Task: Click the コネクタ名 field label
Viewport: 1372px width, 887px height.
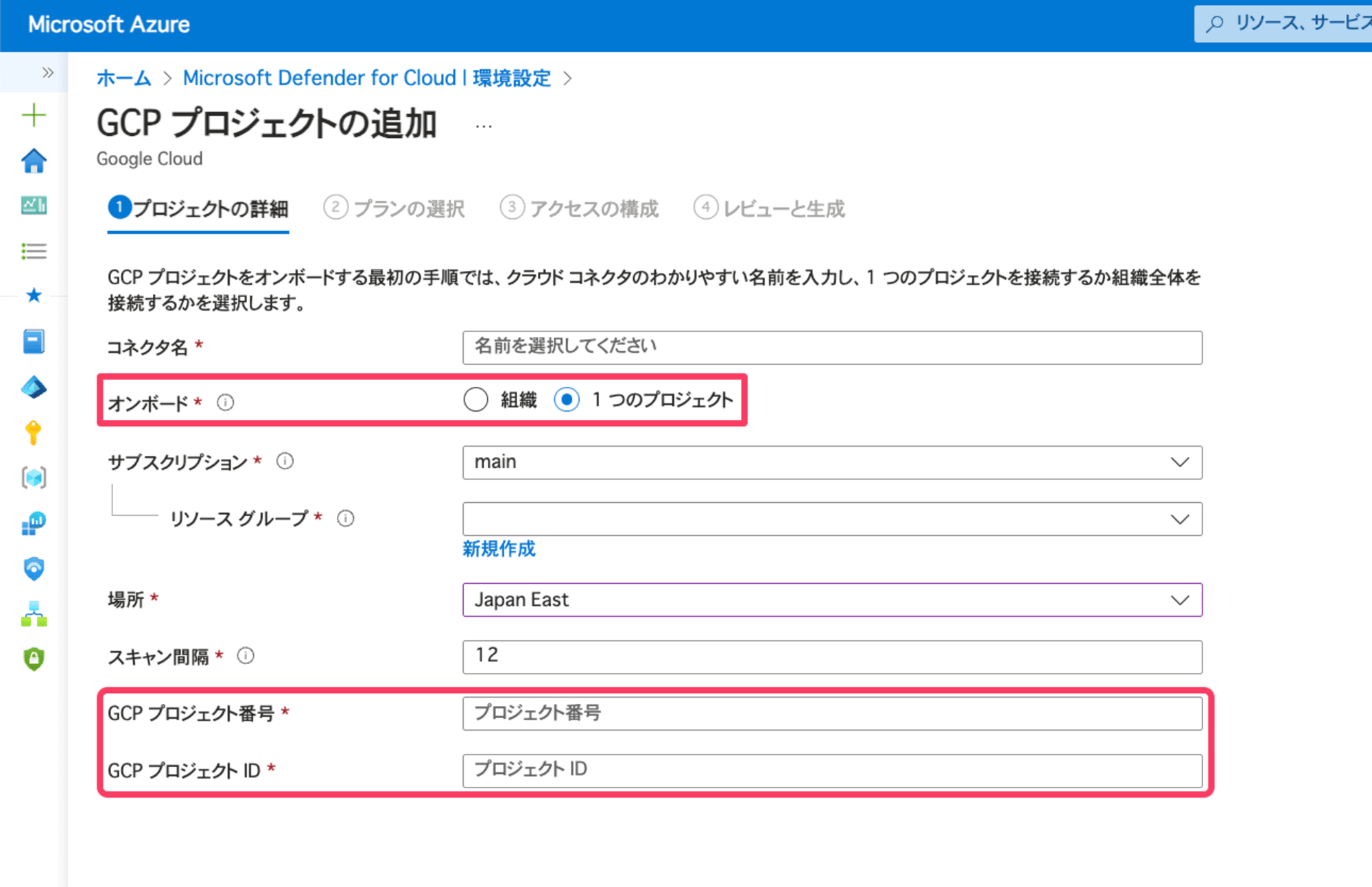Action: click(x=147, y=348)
